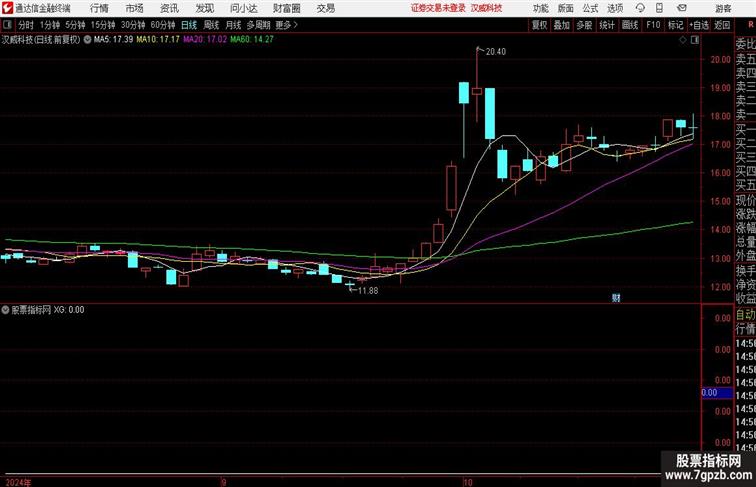The width and height of the screenshot is (756, 487).
Task: Open the mail envelope icon
Action: 682,8
